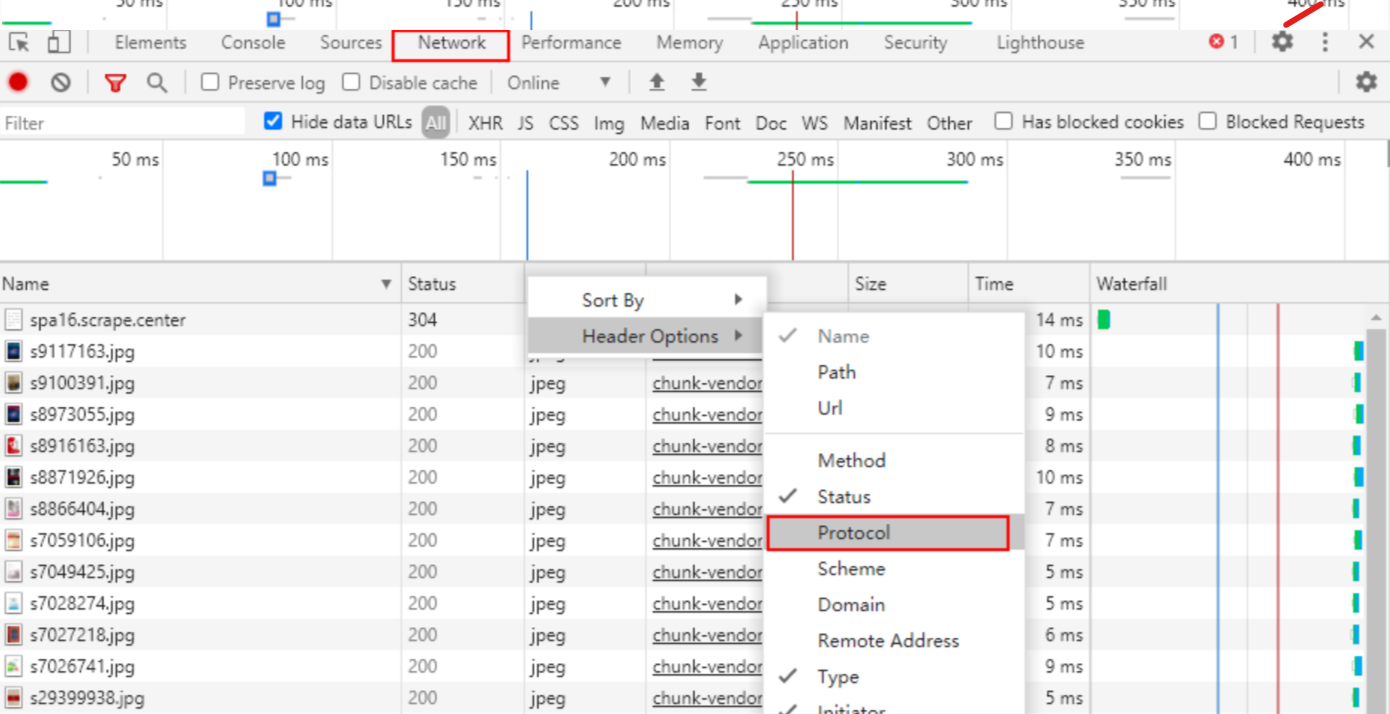Click the Filter text input field

point(122,123)
